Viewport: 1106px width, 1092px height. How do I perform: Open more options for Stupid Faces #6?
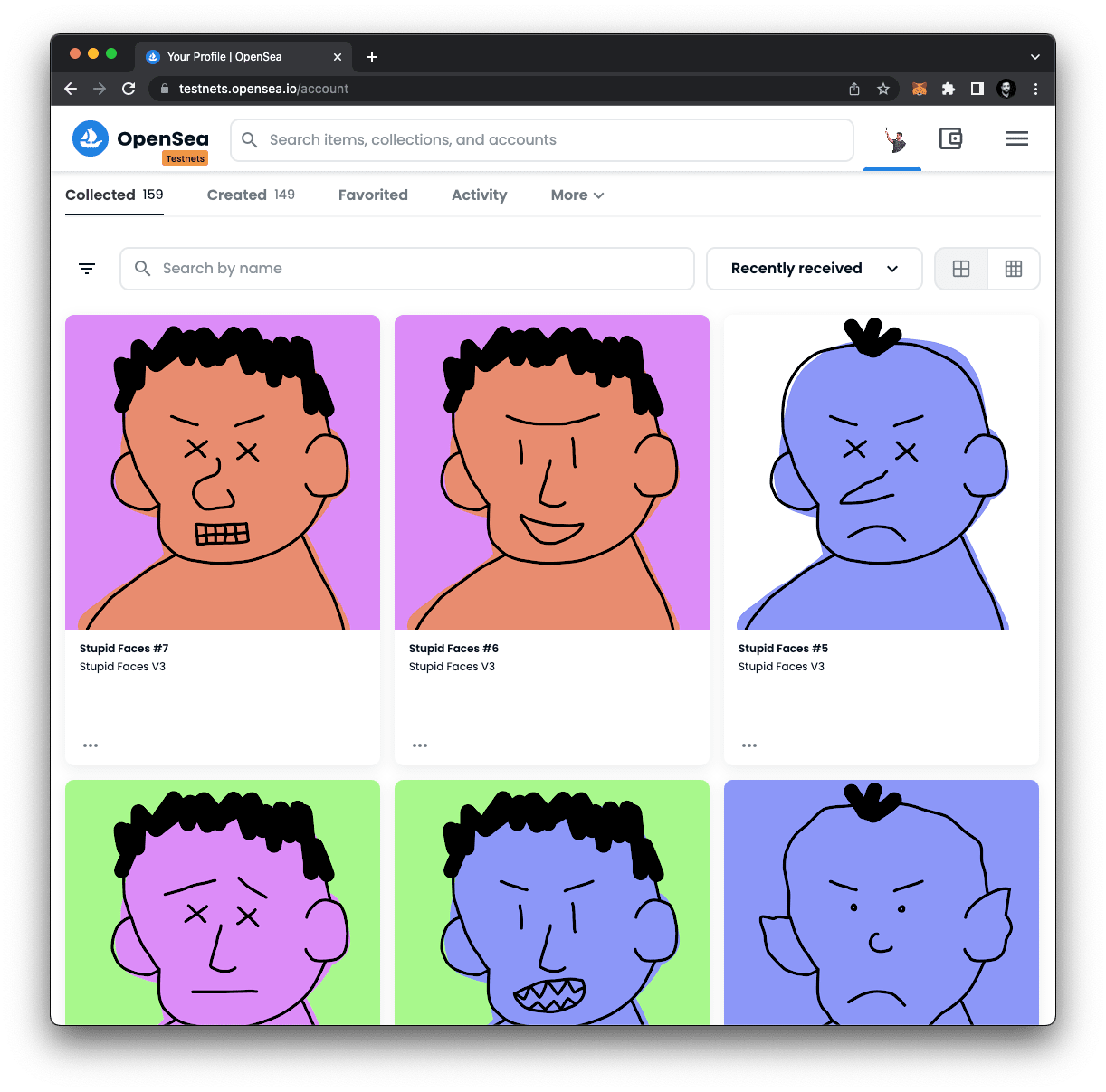point(420,745)
